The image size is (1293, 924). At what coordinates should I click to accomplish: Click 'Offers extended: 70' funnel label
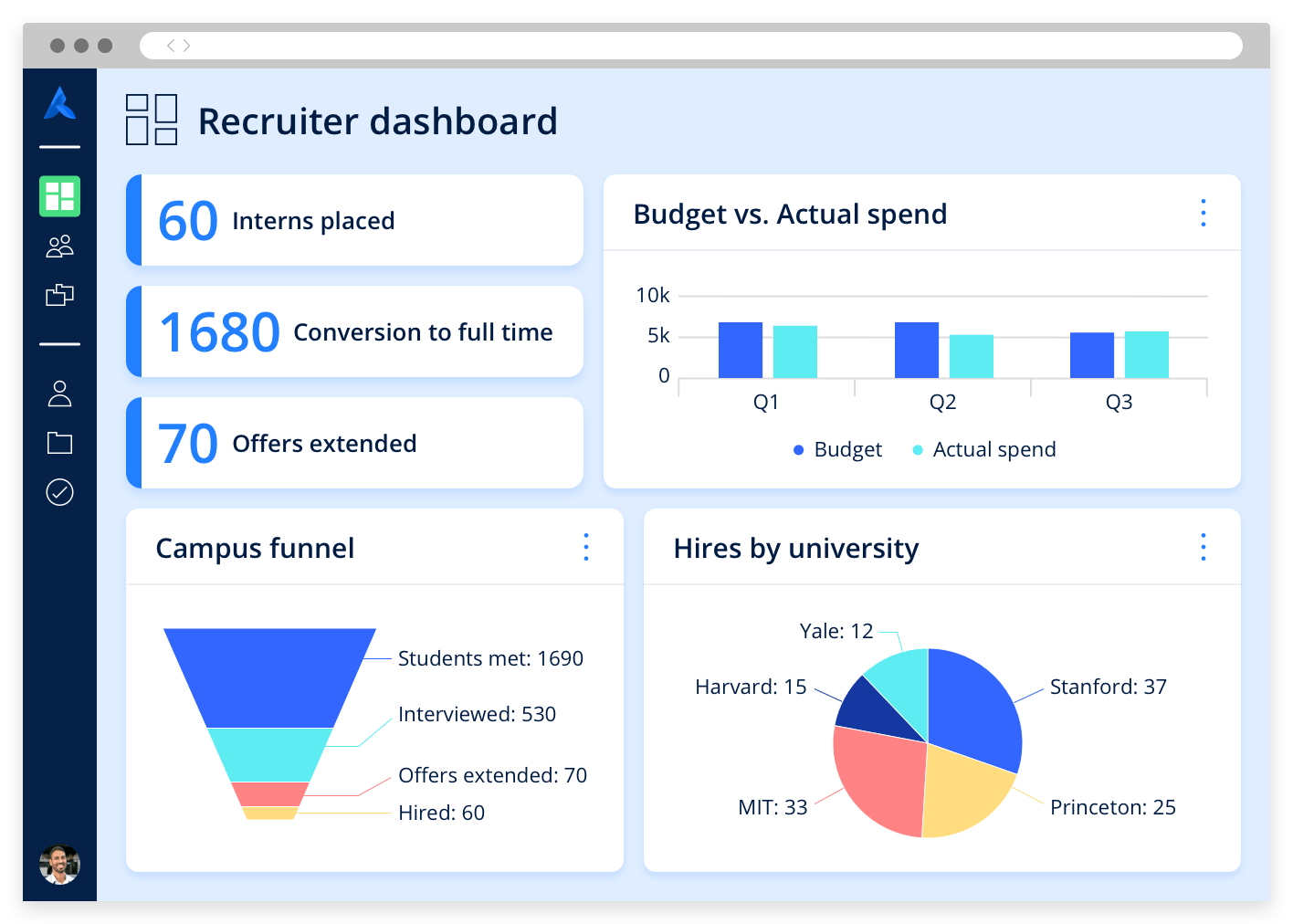tap(492, 775)
